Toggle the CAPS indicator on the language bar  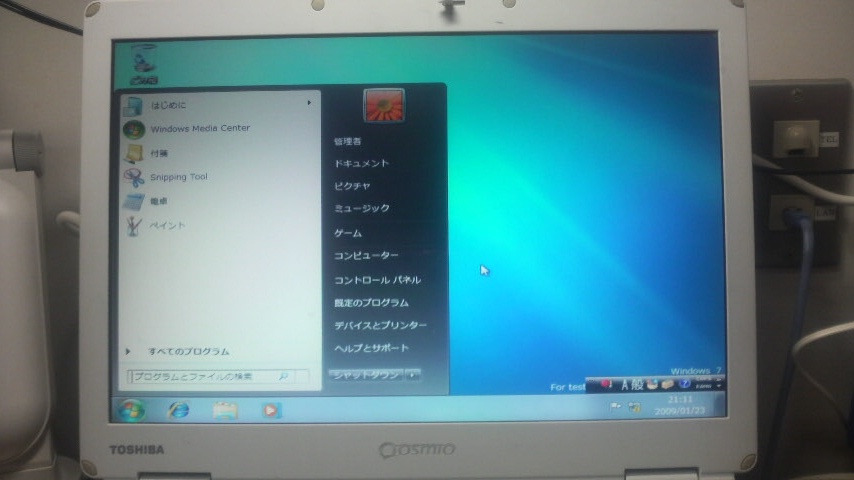point(703,379)
